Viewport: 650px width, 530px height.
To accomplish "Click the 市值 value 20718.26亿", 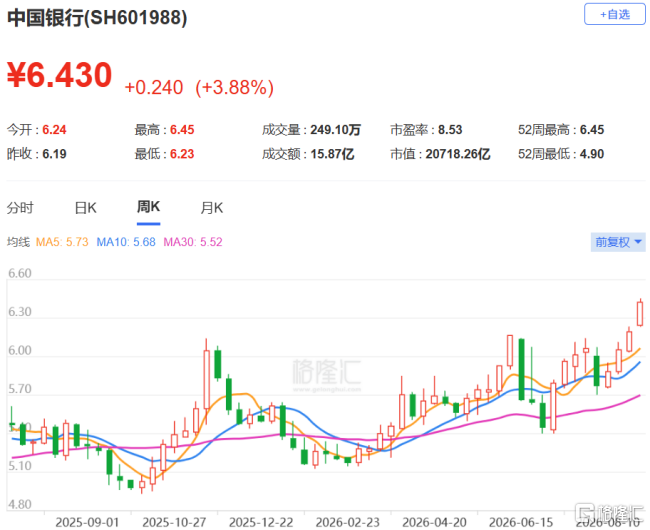I will [458, 154].
